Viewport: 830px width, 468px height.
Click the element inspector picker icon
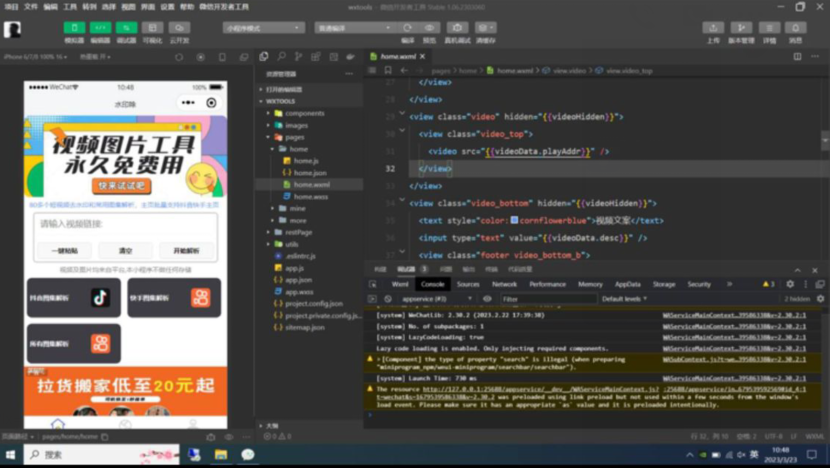tap(374, 284)
